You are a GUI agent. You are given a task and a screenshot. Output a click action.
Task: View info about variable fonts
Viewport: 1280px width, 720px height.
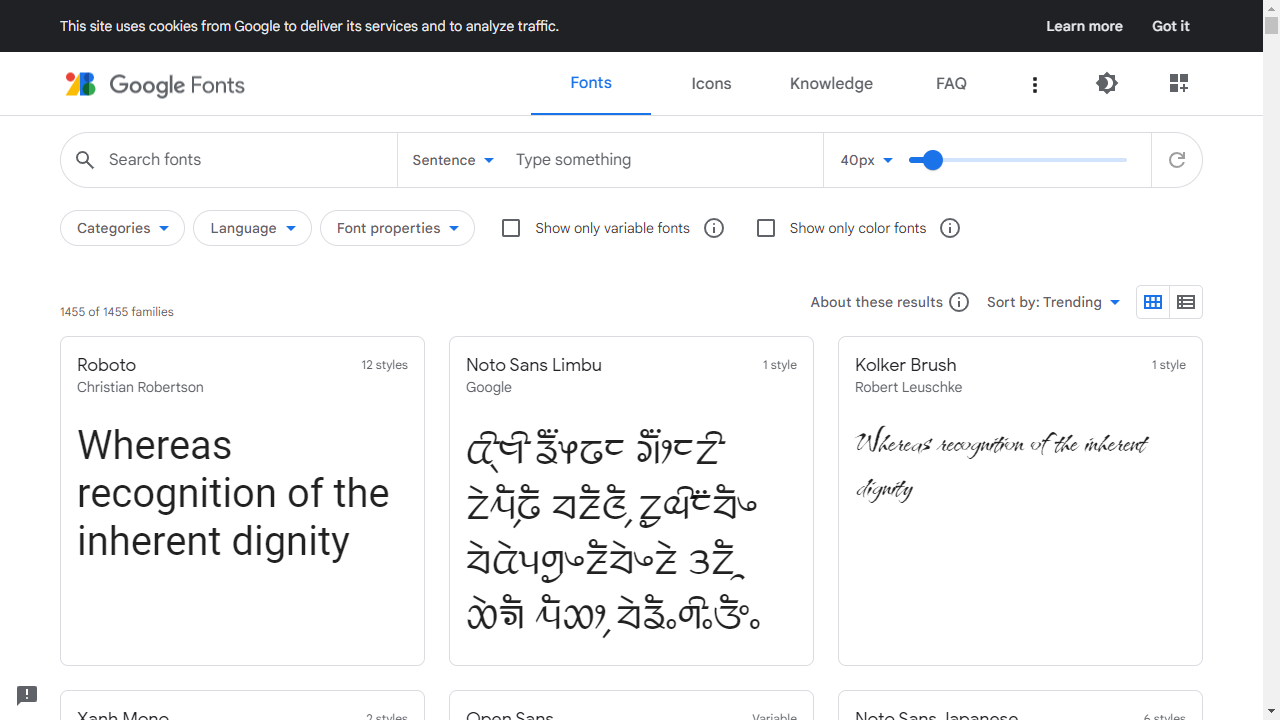coord(713,228)
